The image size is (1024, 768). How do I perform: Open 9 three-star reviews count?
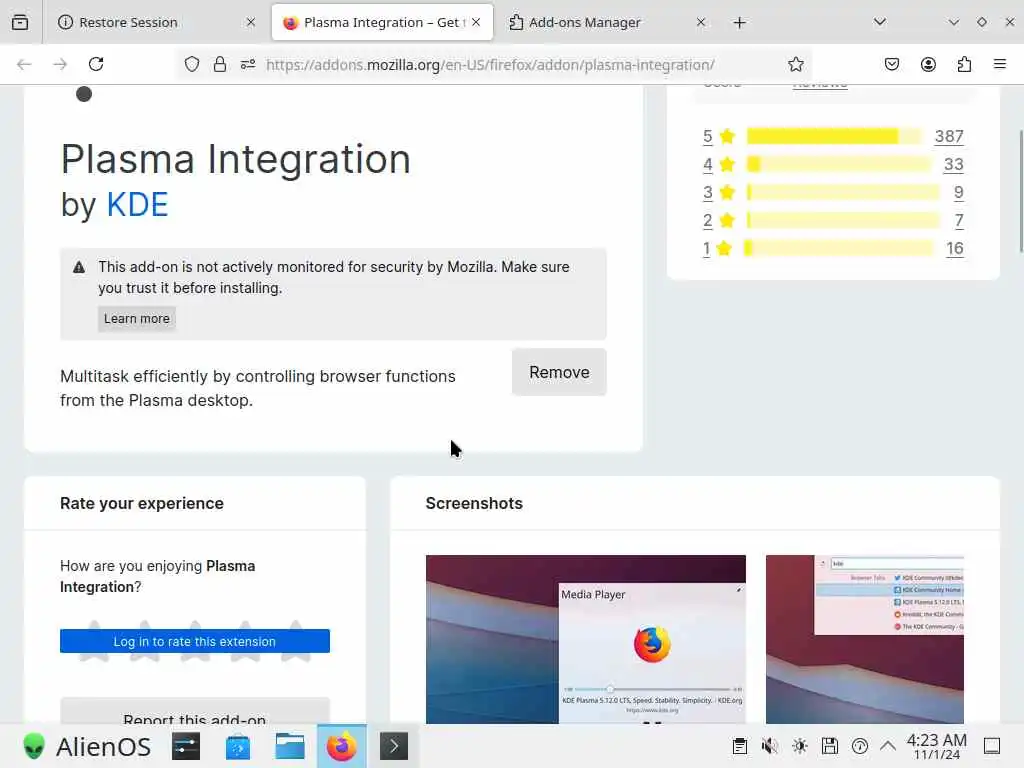tap(958, 193)
